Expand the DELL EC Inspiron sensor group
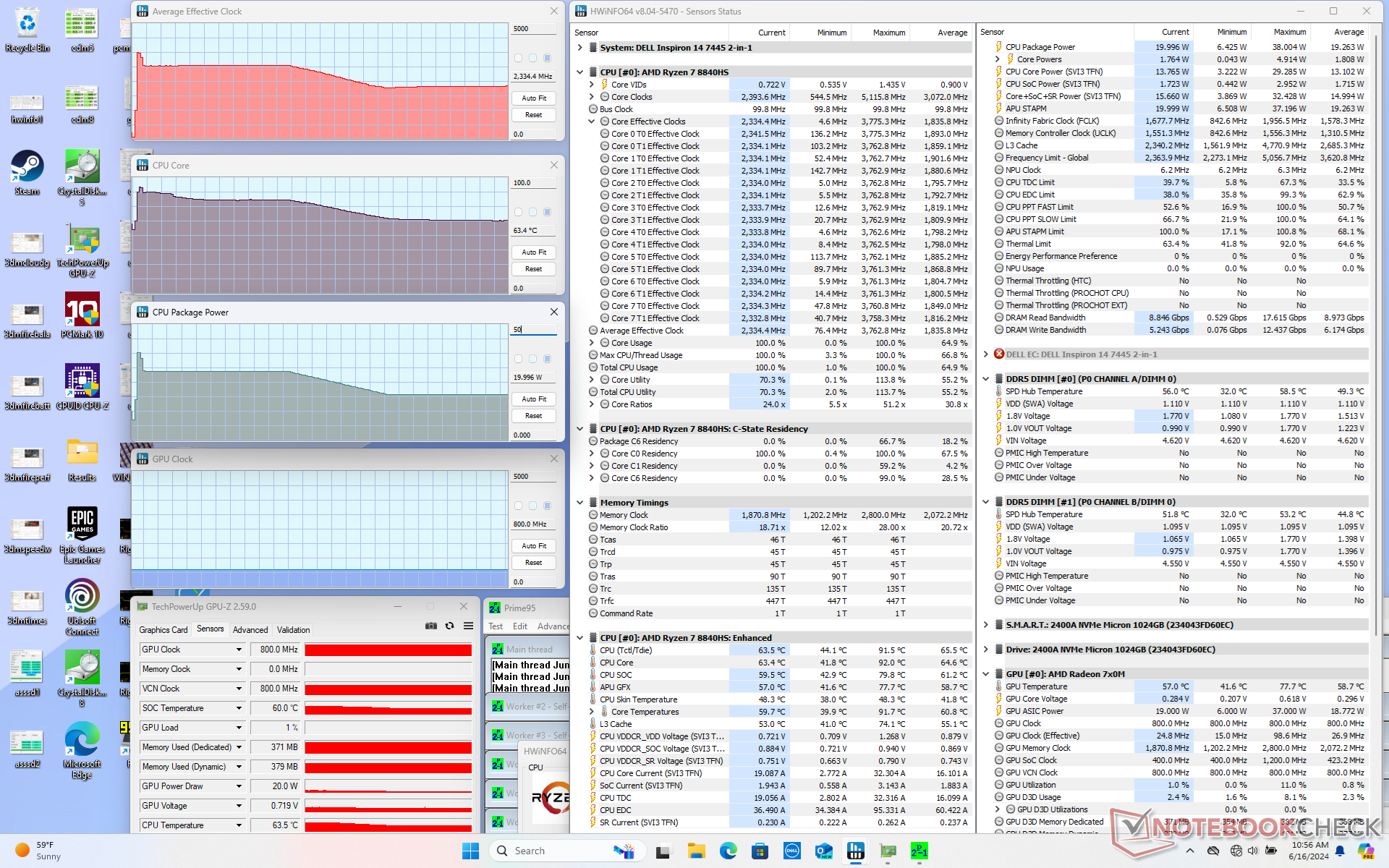 click(x=985, y=354)
